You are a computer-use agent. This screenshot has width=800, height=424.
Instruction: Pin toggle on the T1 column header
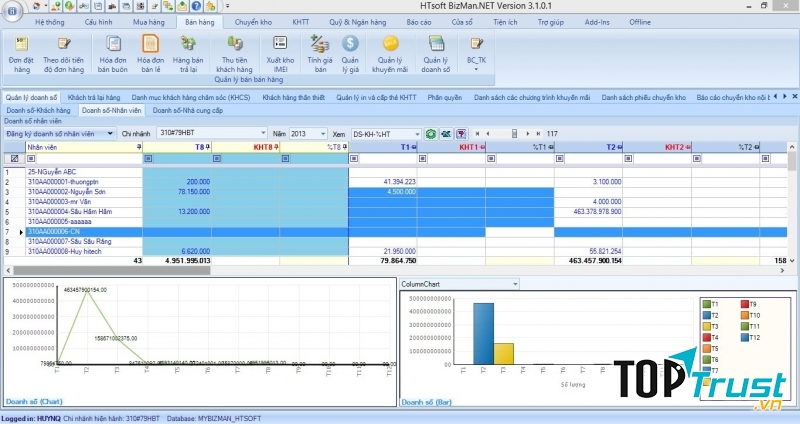pyautogui.click(x=414, y=147)
